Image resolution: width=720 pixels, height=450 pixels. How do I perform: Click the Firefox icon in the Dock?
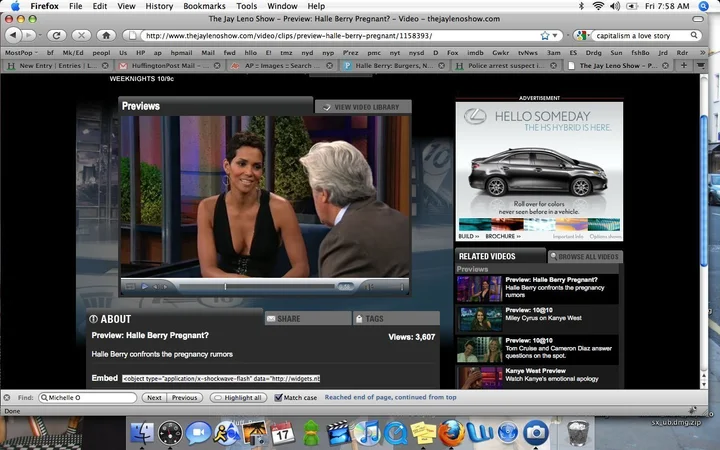click(x=451, y=433)
